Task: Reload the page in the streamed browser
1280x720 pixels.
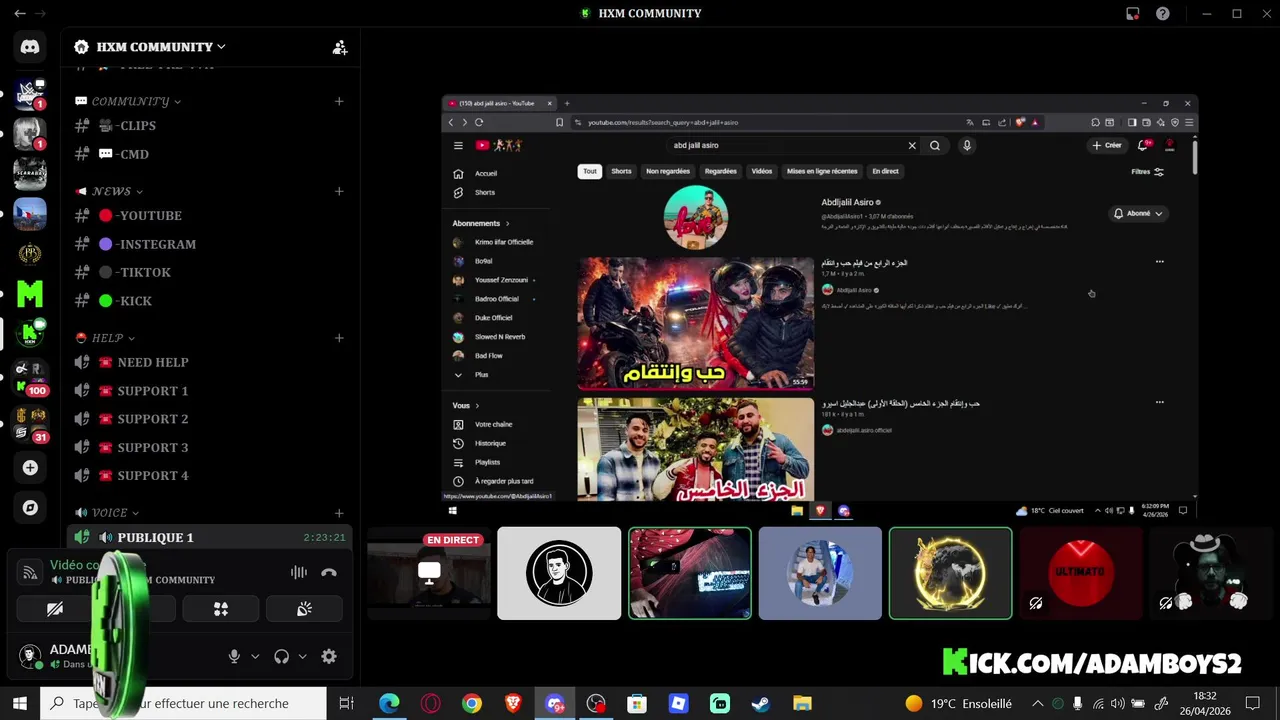Action: 479,122
